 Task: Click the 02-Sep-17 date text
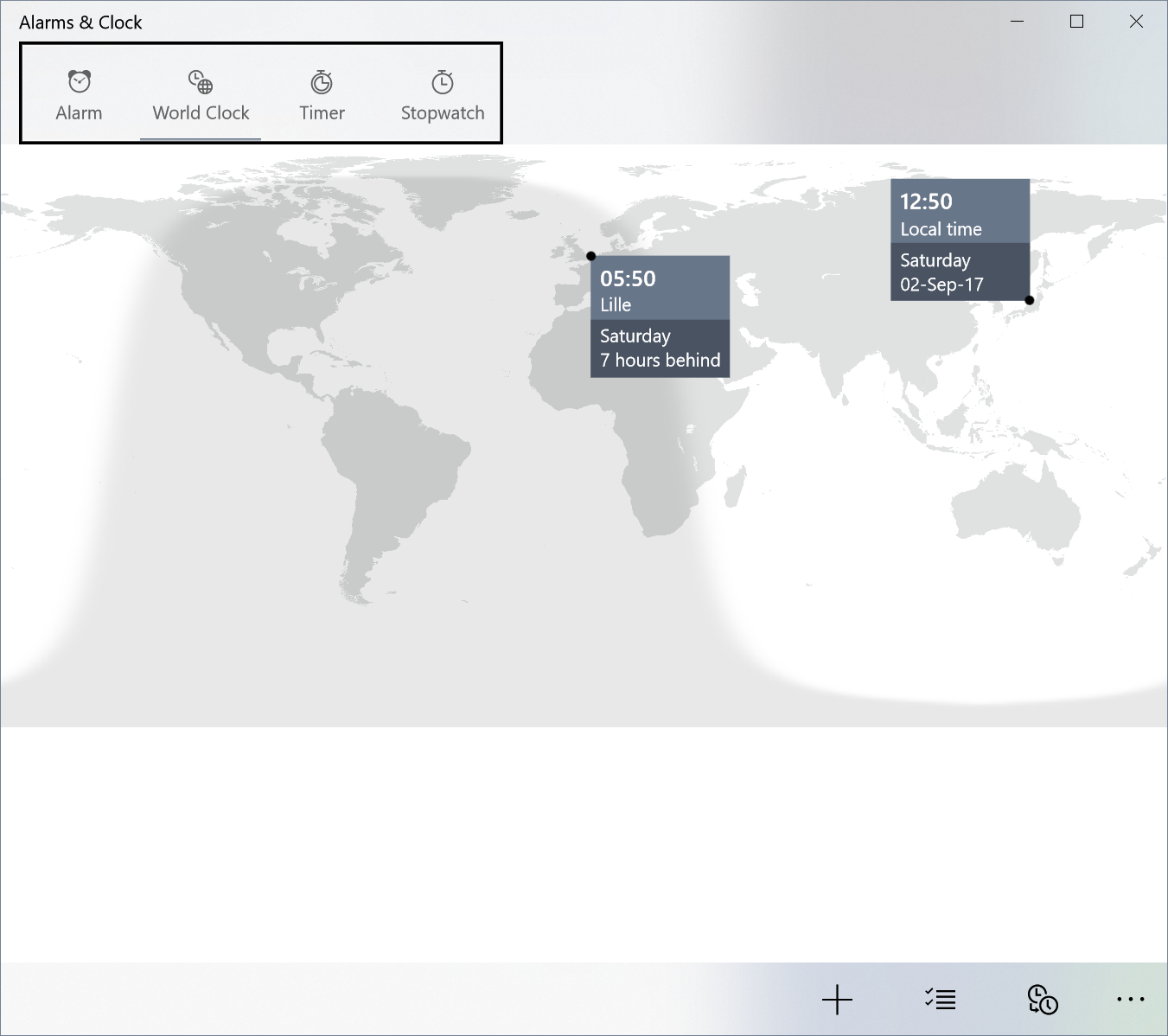[941, 285]
